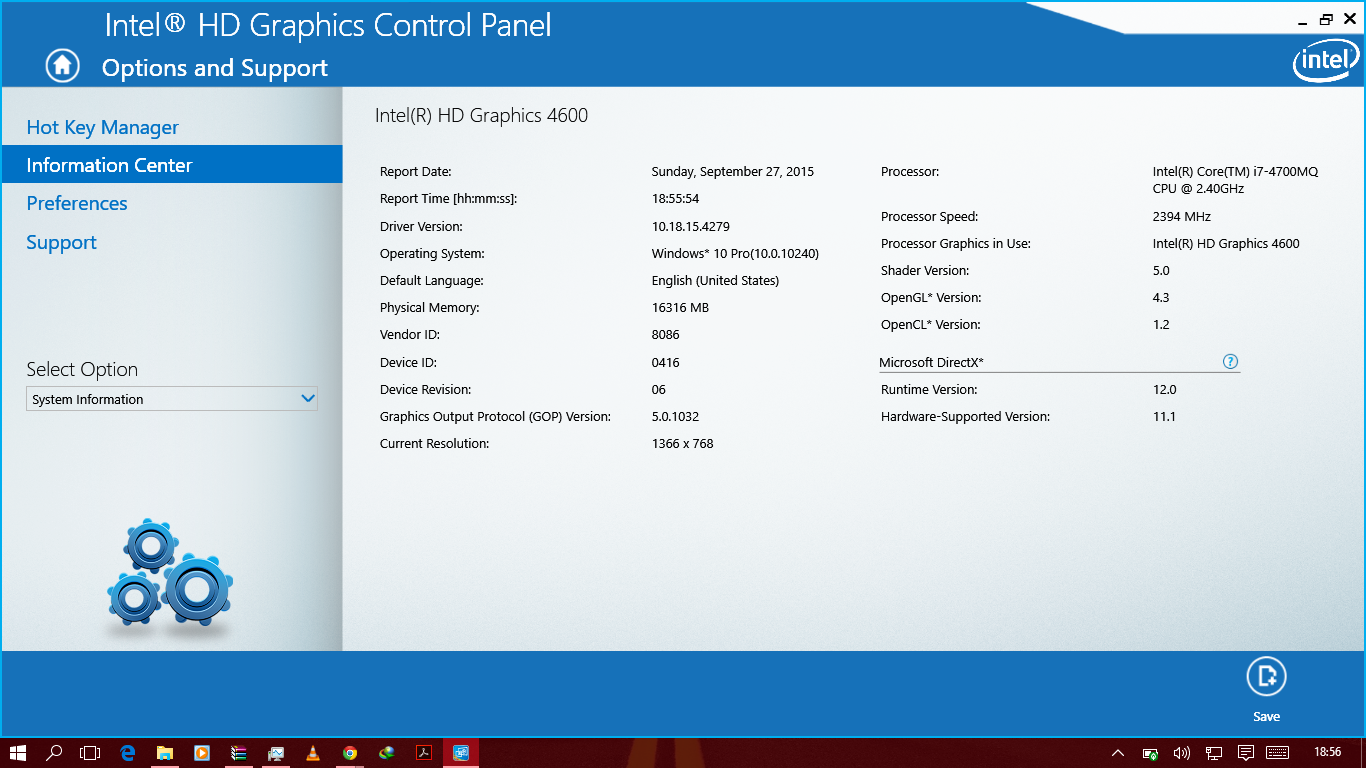
Task: Click the Windows Start button
Action: click(x=18, y=753)
